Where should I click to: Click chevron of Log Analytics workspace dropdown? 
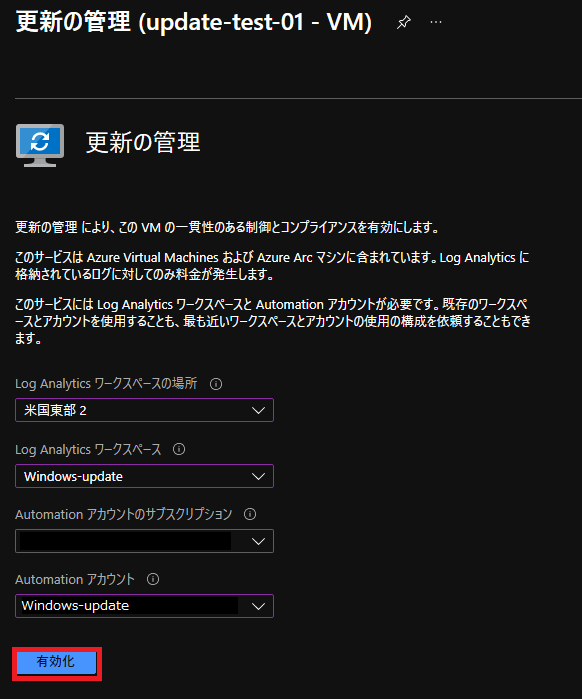tap(258, 477)
